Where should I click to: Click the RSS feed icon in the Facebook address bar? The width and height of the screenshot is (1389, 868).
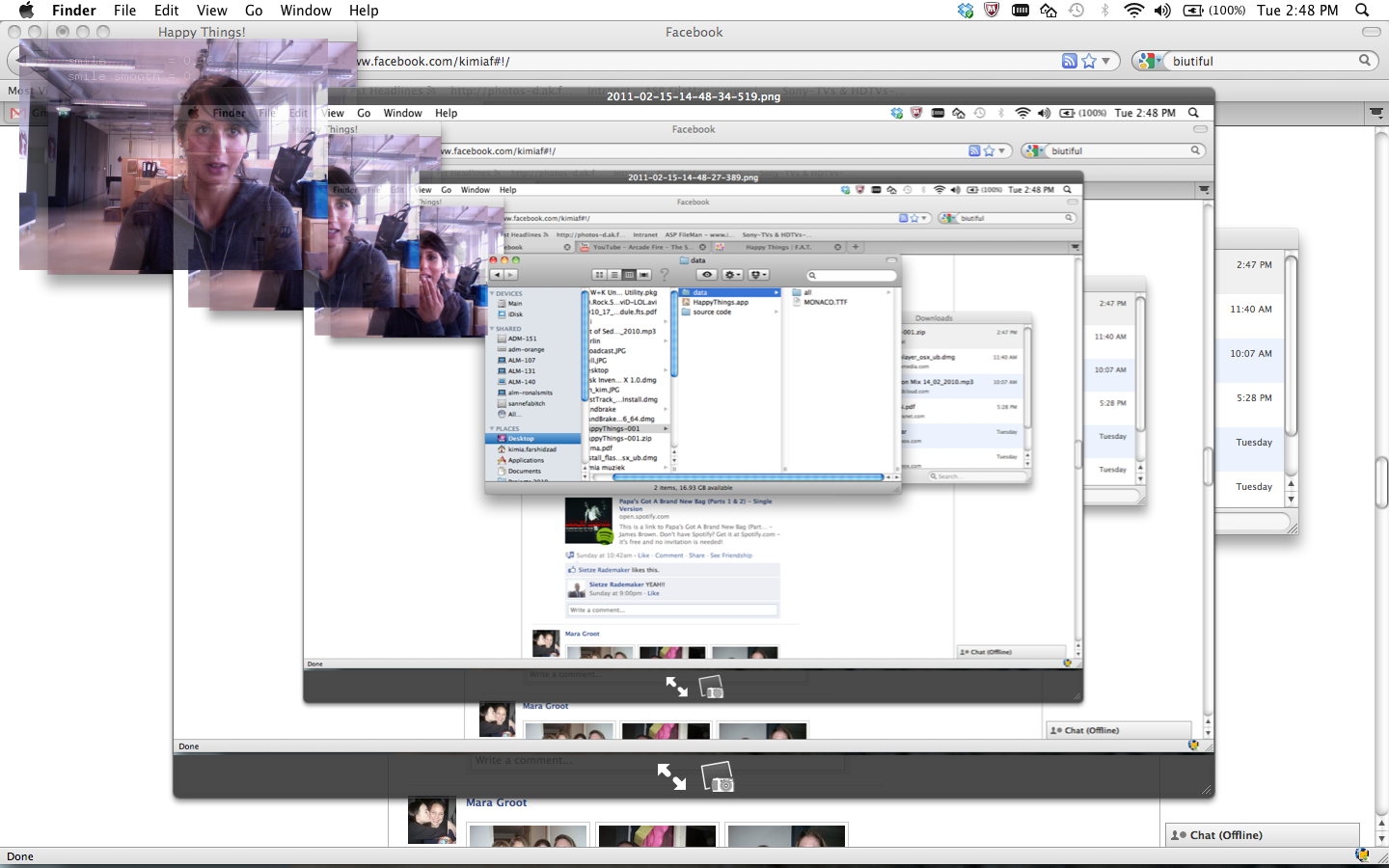pos(1069,61)
